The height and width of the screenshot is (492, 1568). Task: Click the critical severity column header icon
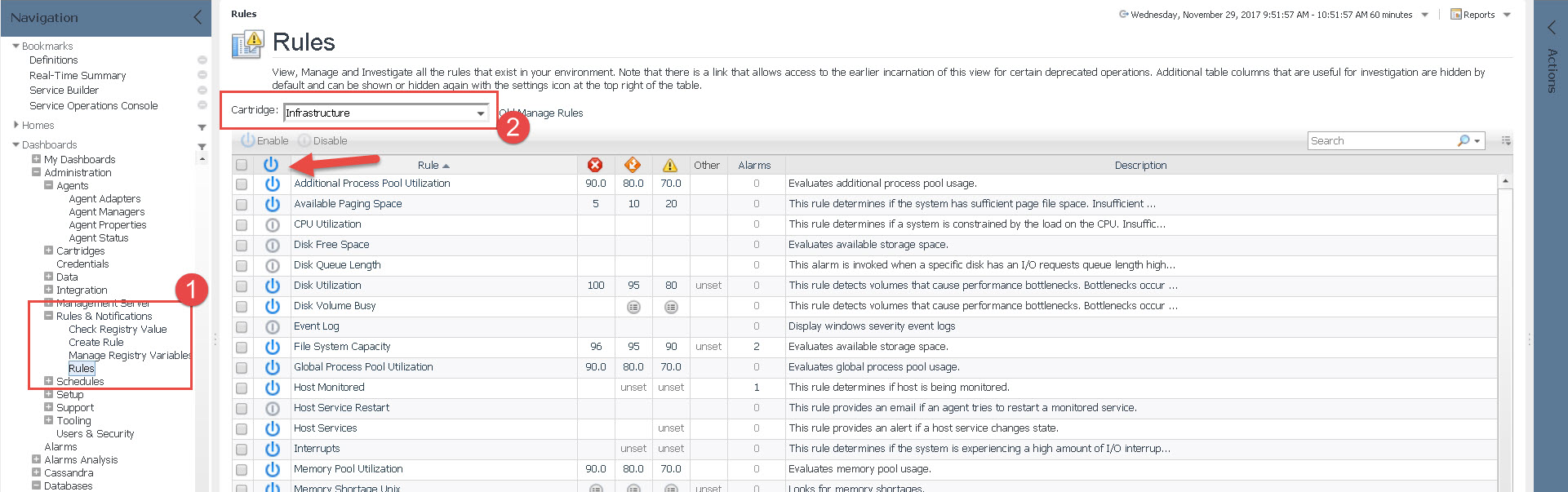point(595,165)
